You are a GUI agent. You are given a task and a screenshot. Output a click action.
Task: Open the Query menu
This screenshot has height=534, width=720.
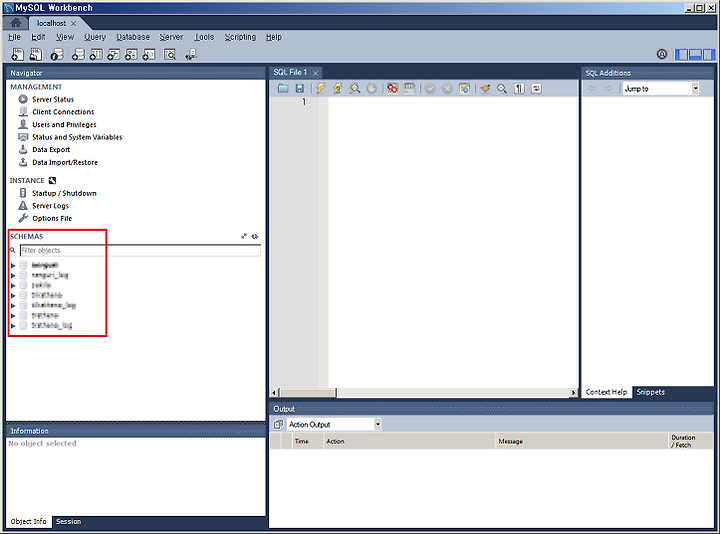pyautogui.click(x=95, y=37)
